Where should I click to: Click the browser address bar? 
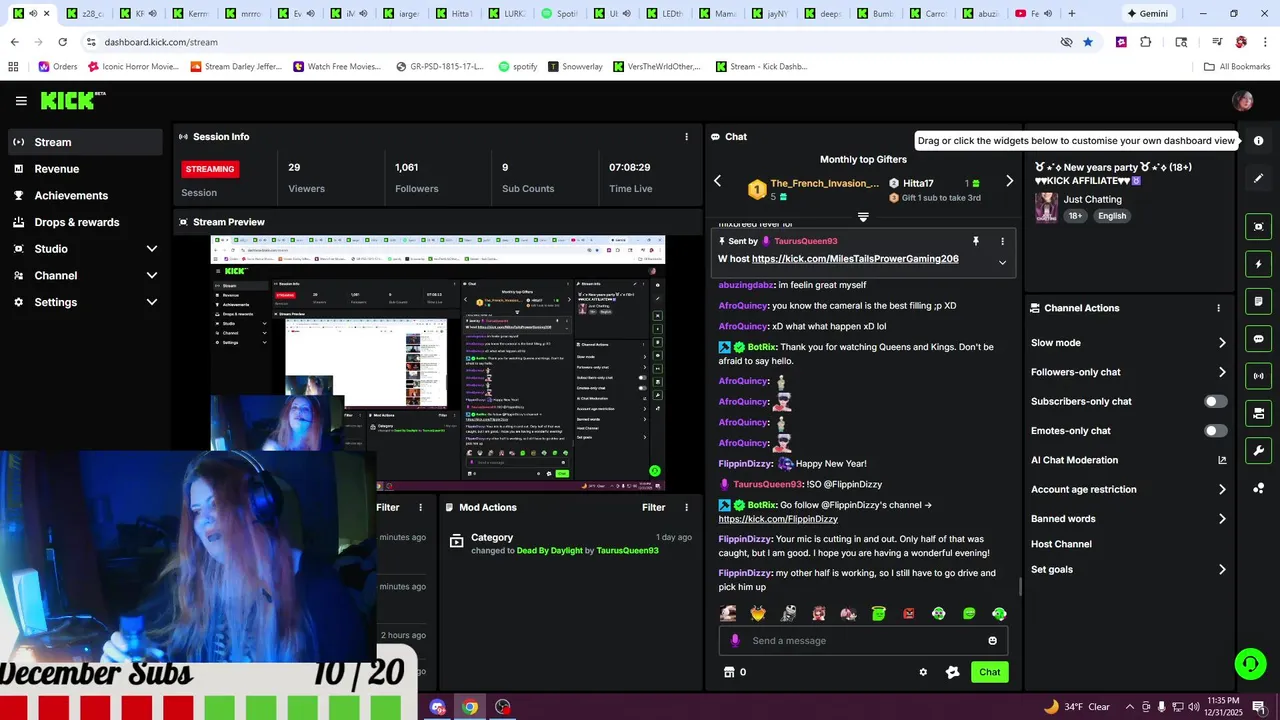(x=570, y=42)
